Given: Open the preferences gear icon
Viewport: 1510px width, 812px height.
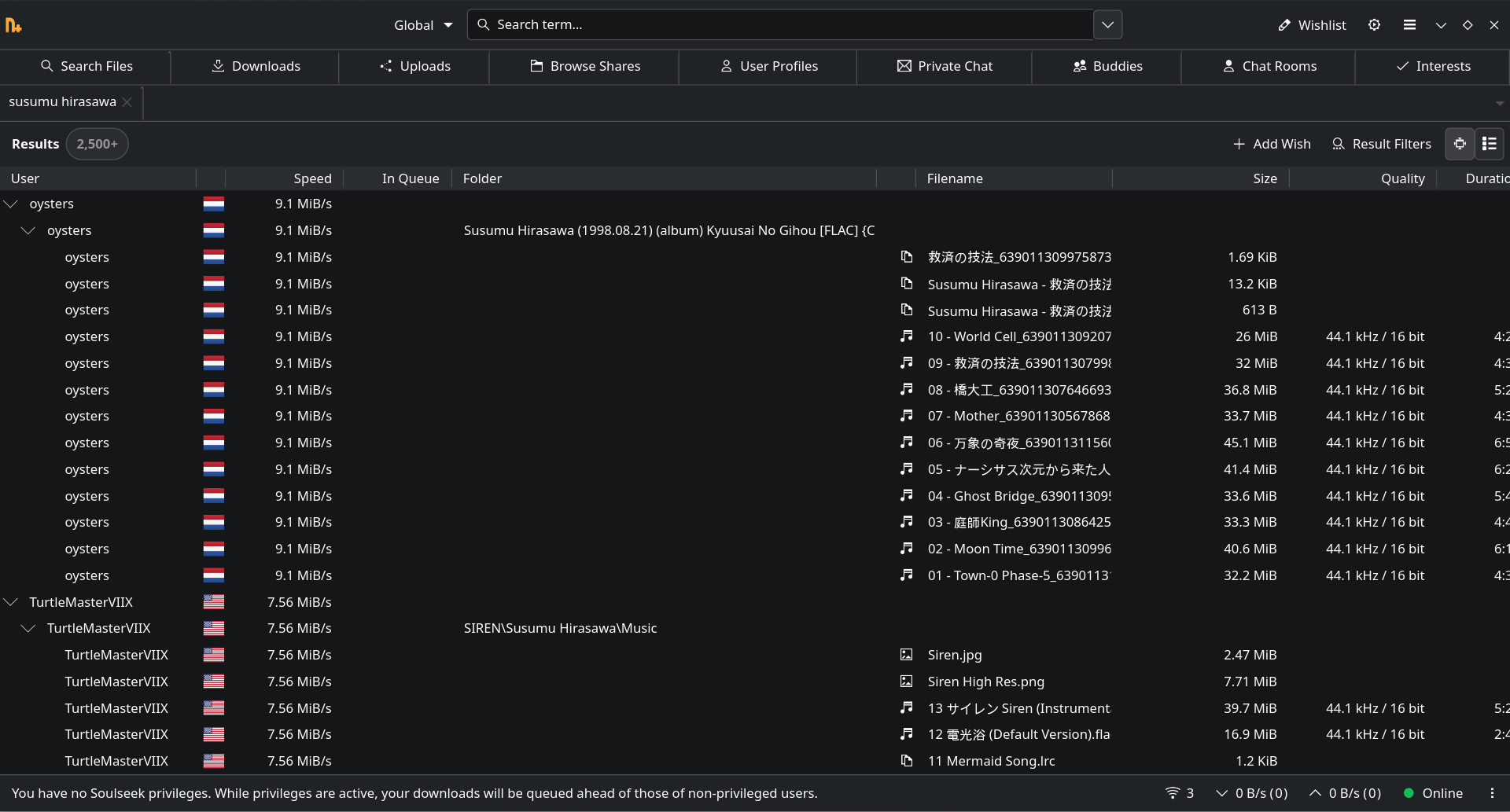Looking at the screenshot, I should tap(1374, 25).
